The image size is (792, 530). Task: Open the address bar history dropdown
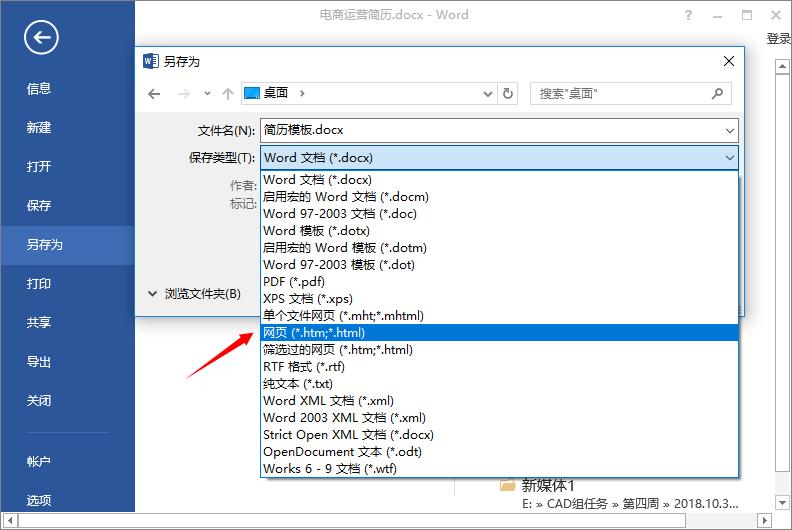[x=487, y=93]
